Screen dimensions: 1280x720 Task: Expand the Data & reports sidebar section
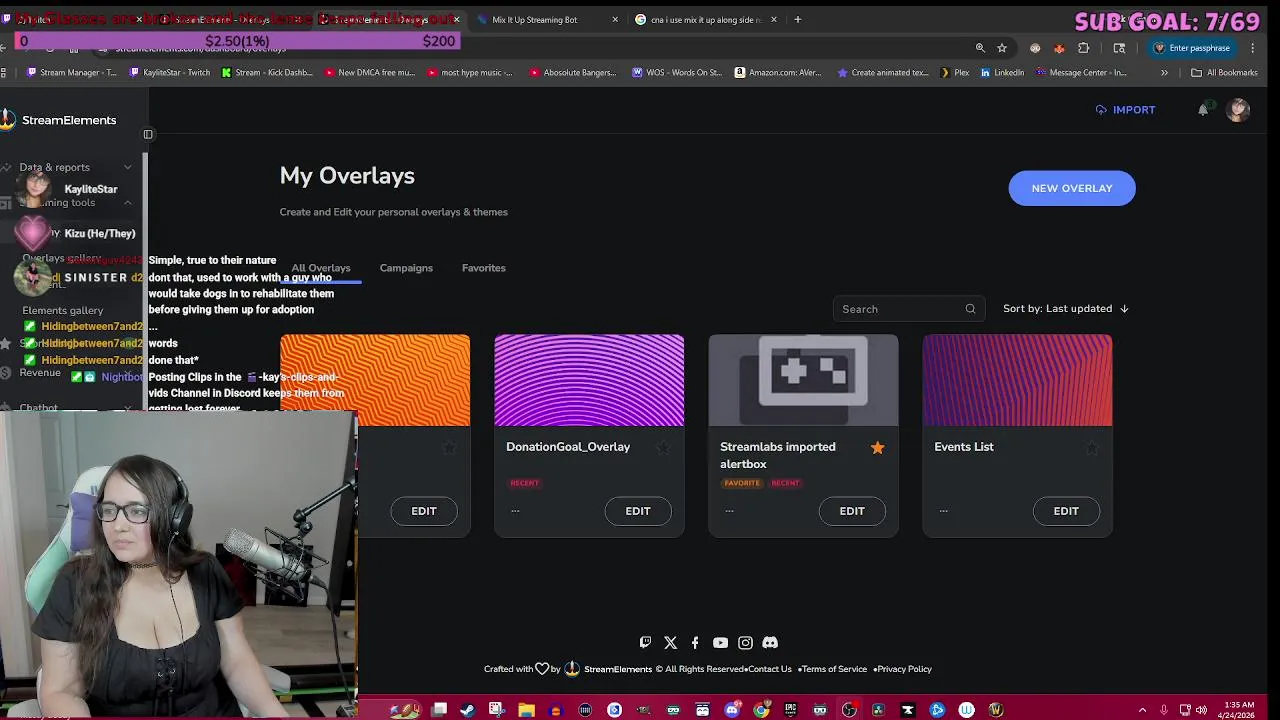click(127, 167)
